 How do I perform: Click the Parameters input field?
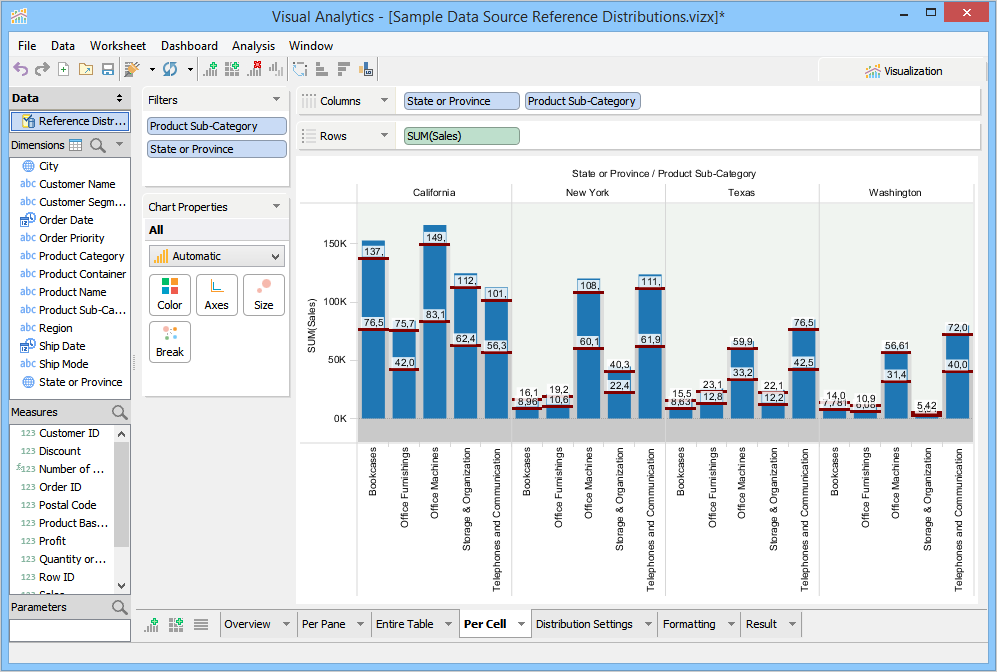(70, 630)
